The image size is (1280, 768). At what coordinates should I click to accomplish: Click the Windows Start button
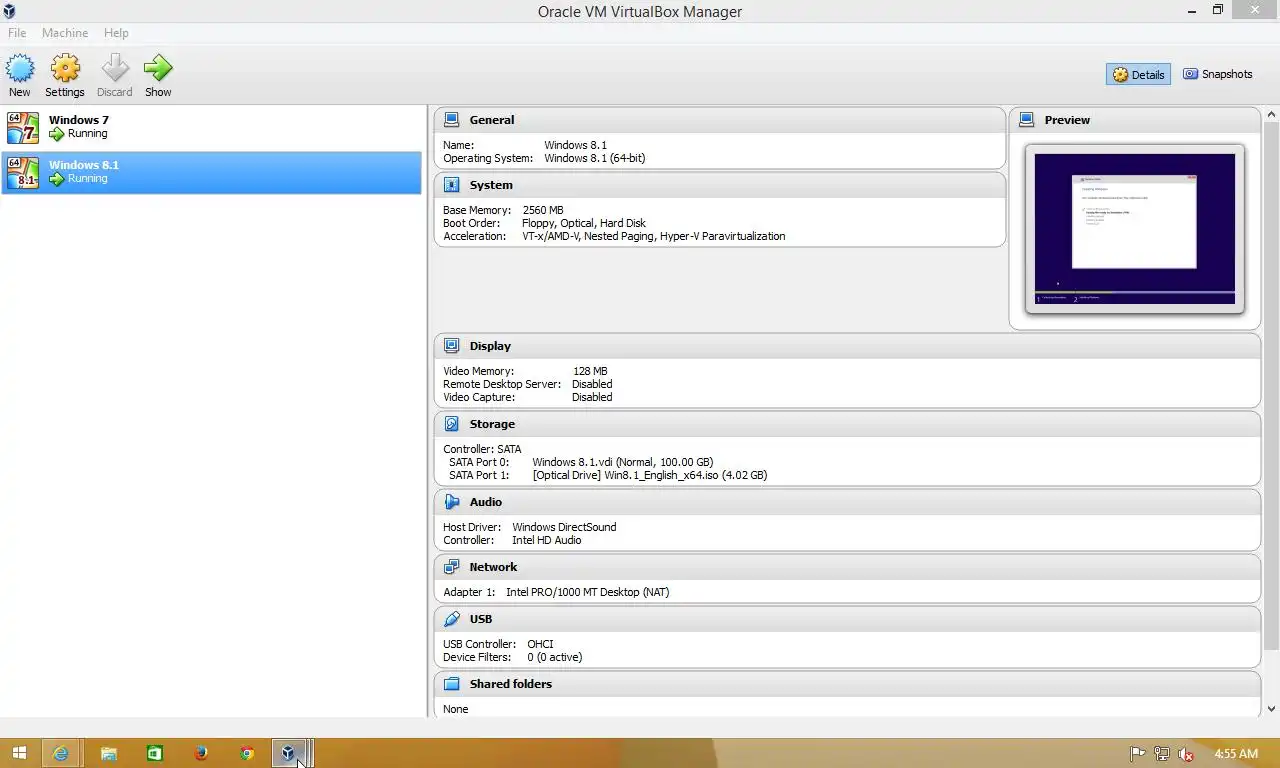point(19,753)
